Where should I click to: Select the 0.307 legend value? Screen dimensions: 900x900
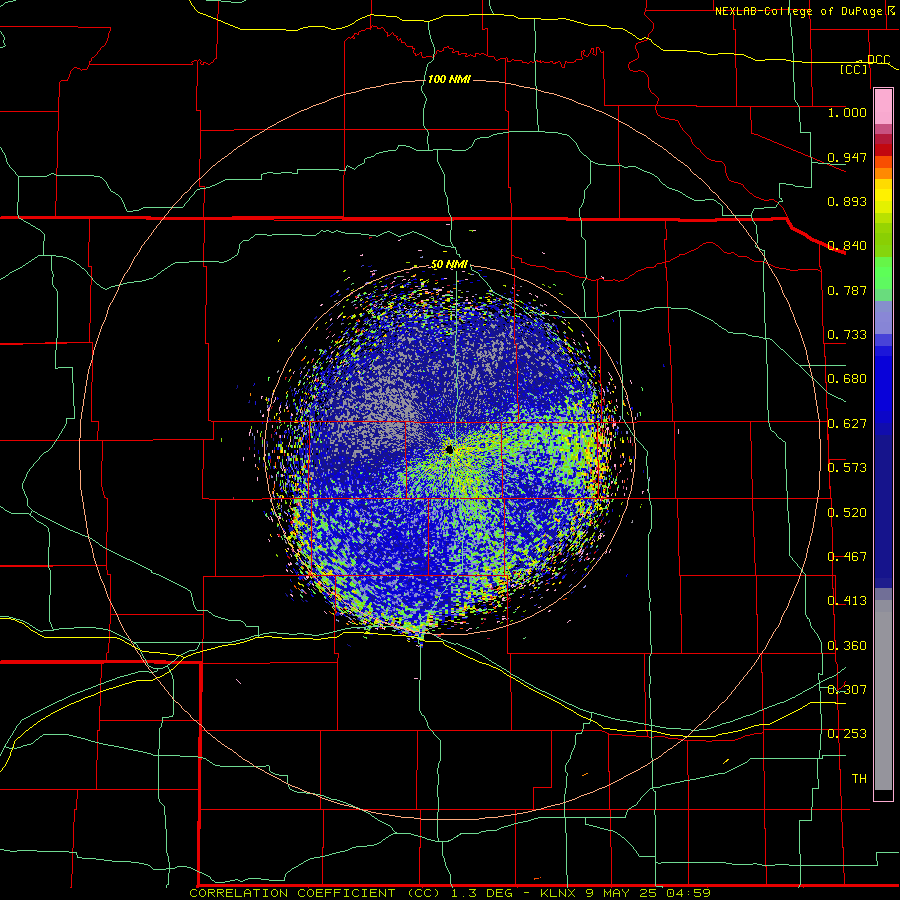pos(847,690)
